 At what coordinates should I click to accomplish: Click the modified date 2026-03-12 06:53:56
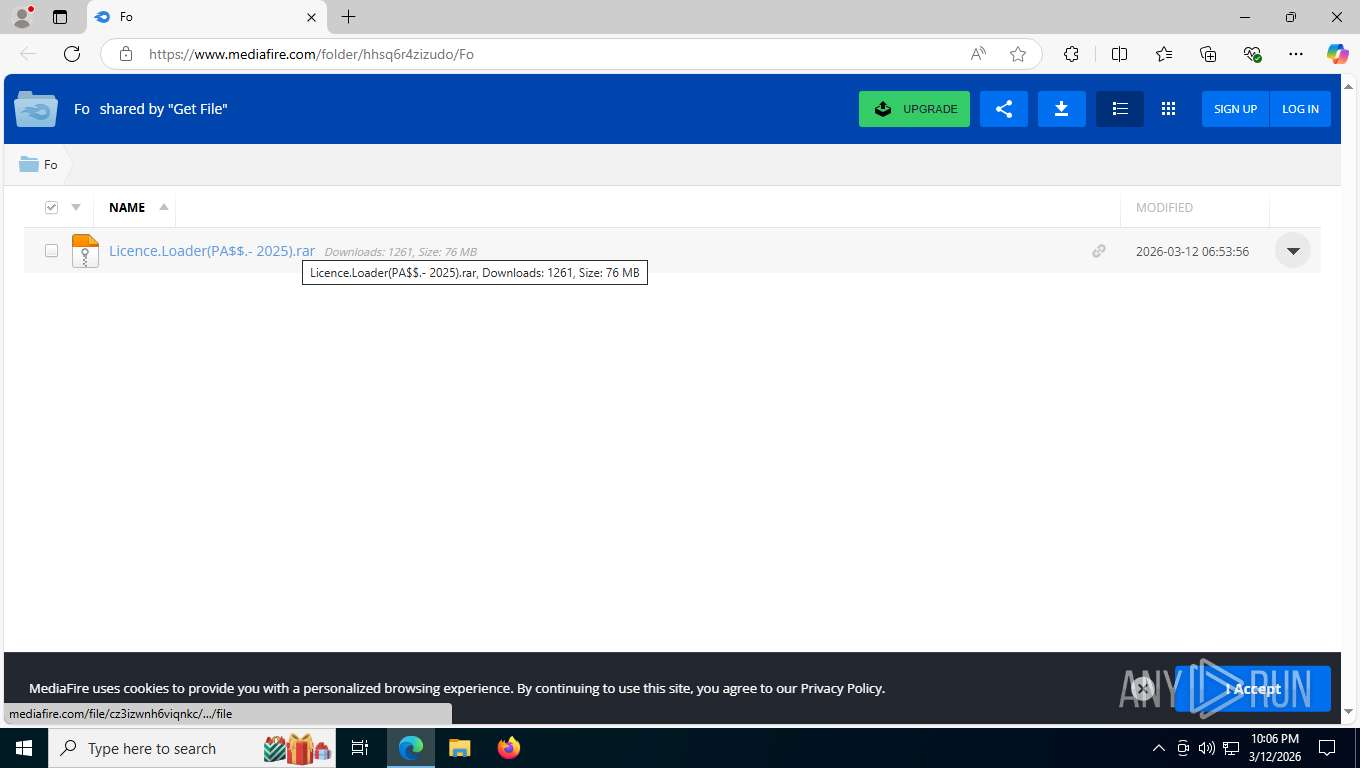click(x=1192, y=251)
